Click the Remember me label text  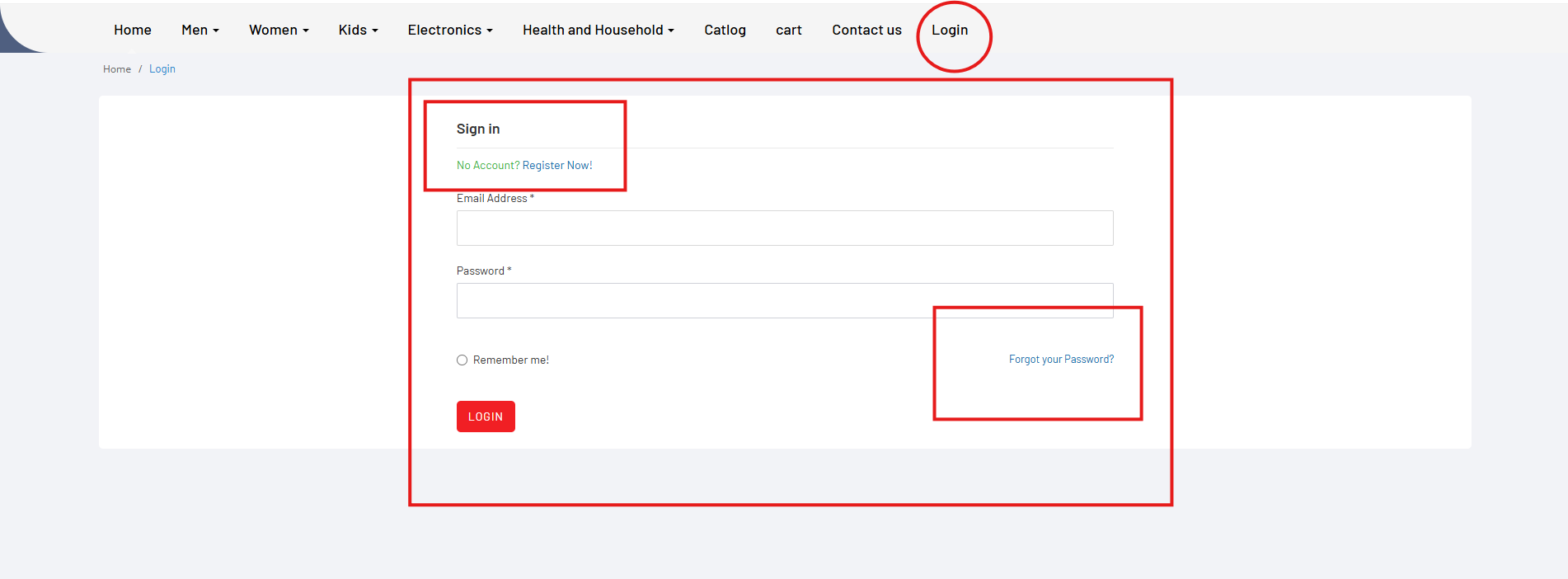510,360
